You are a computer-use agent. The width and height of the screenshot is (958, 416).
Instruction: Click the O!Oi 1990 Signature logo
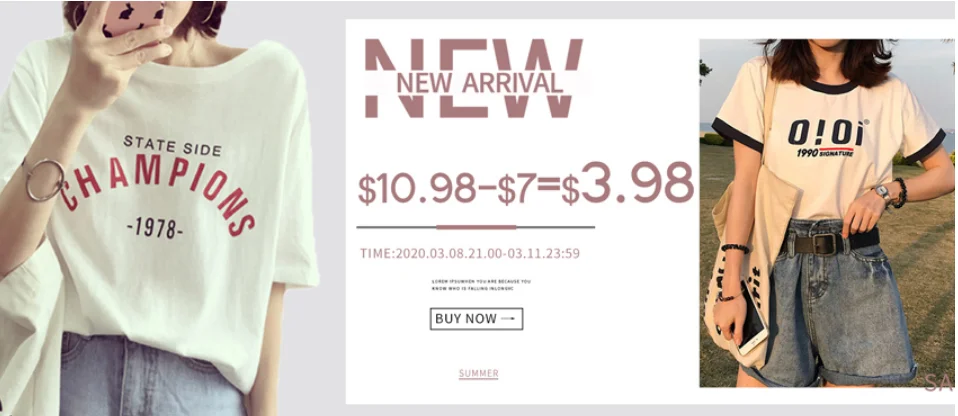click(828, 138)
